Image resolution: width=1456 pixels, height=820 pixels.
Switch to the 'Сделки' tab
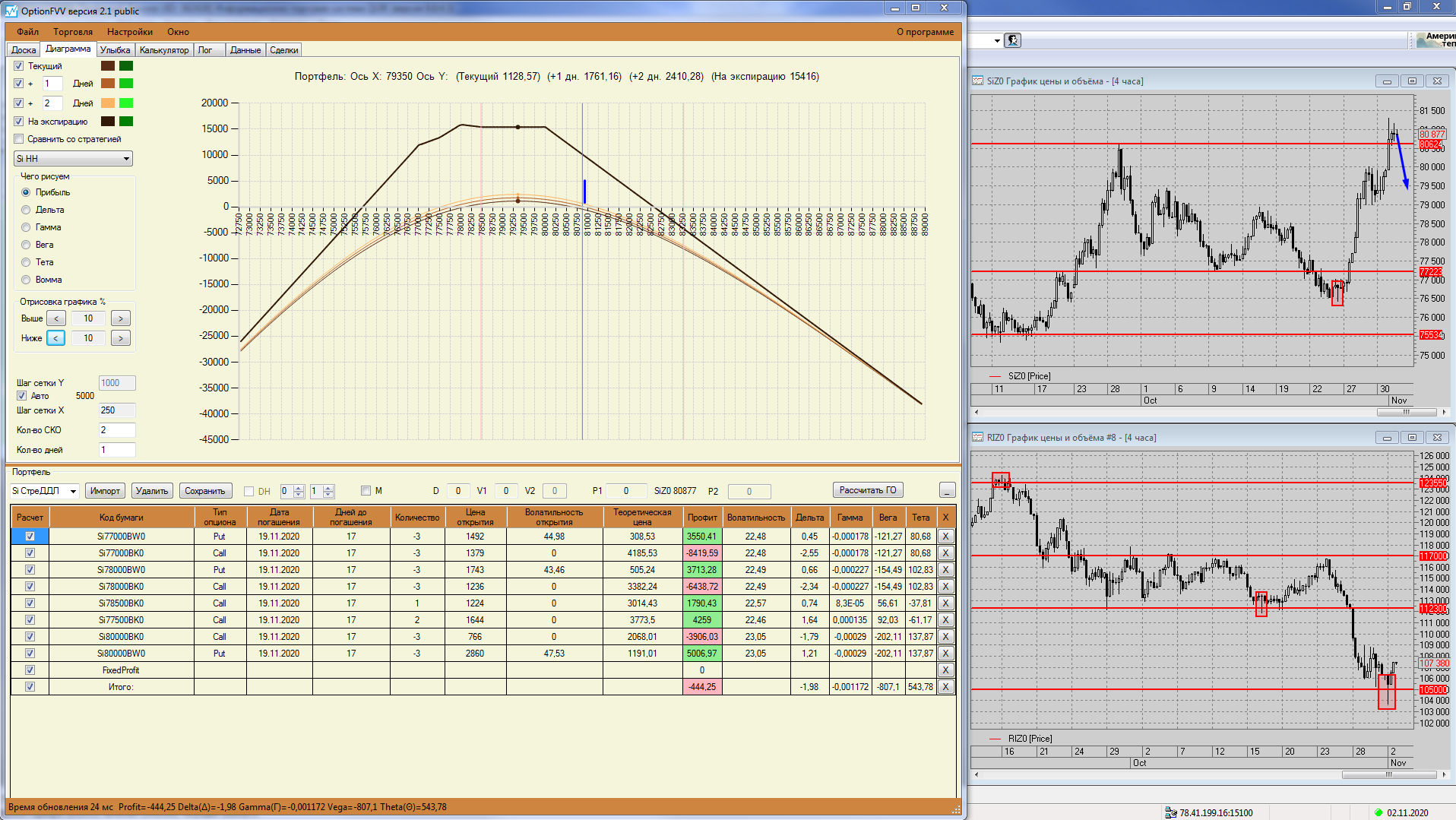[x=284, y=50]
